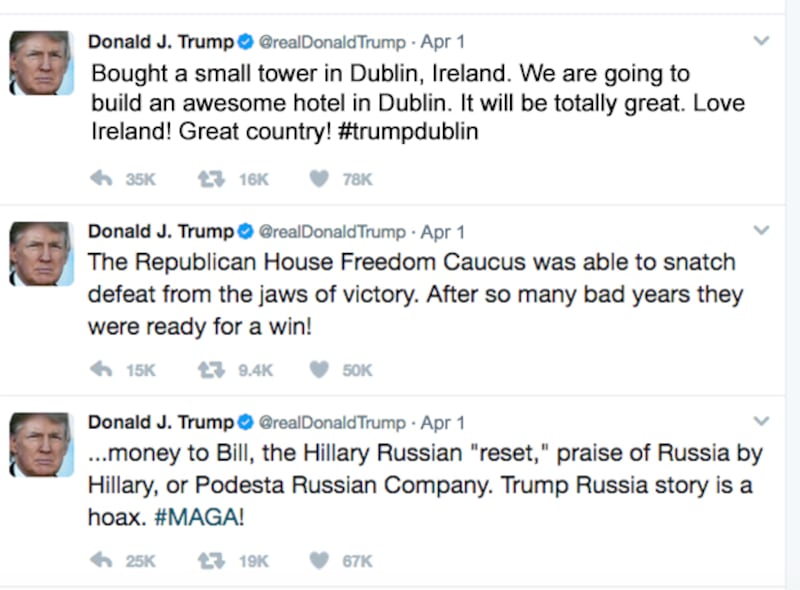Open the Freedom Caucus tweet's chevron menu

click(761, 231)
